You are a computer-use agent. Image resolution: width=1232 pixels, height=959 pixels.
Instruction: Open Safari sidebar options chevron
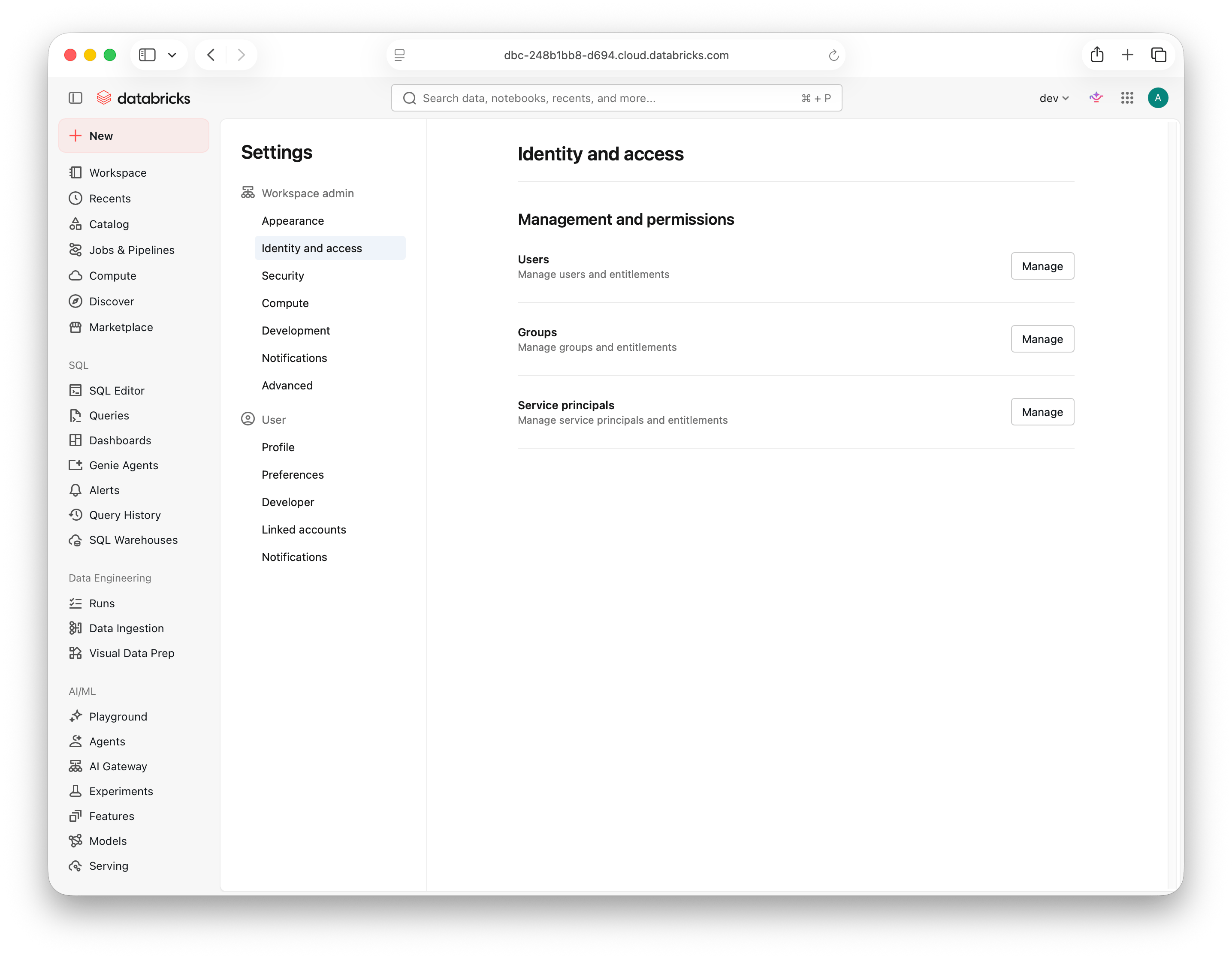(172, 55)
